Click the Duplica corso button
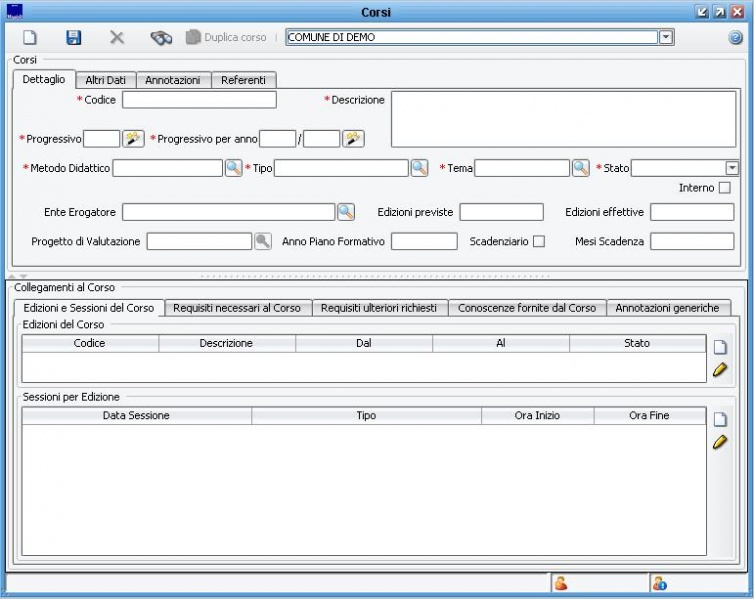754x599 pixels. pyautogui.click(x=226, y=37)
